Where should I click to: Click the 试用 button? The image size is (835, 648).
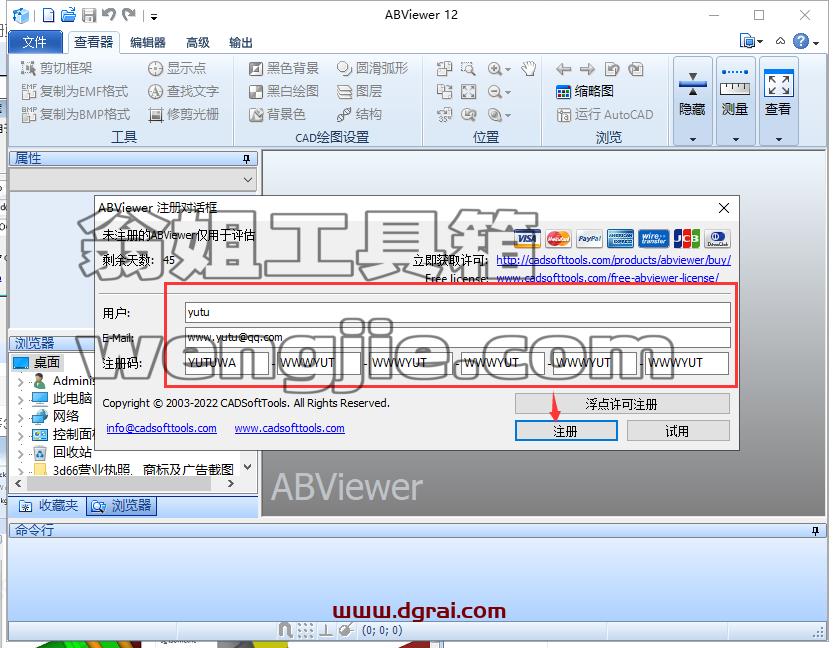pos(678,431)
